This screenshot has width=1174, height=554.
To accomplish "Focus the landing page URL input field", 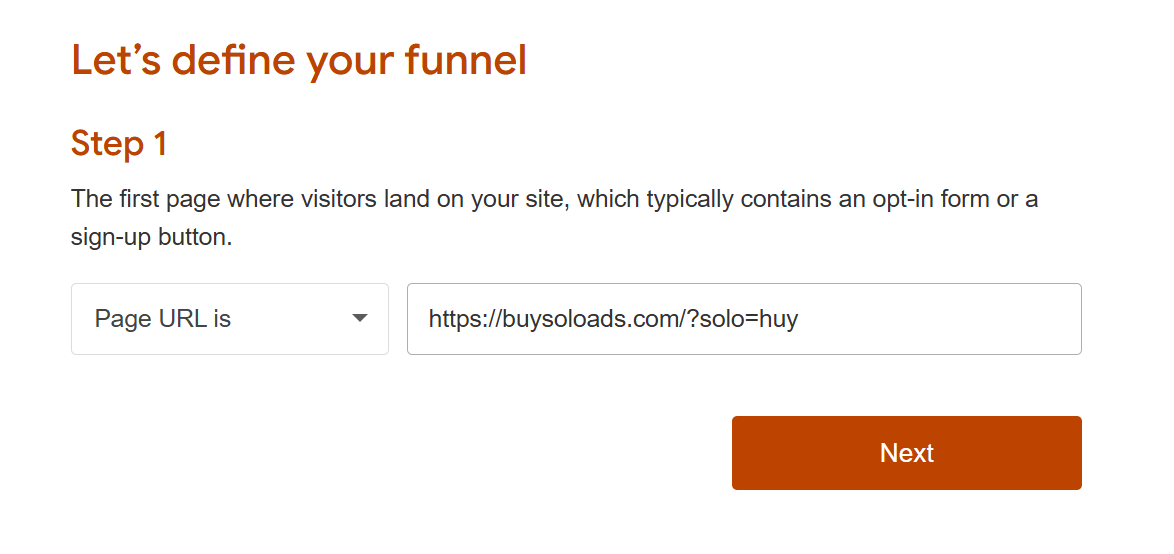I will [x=744, y=319].
